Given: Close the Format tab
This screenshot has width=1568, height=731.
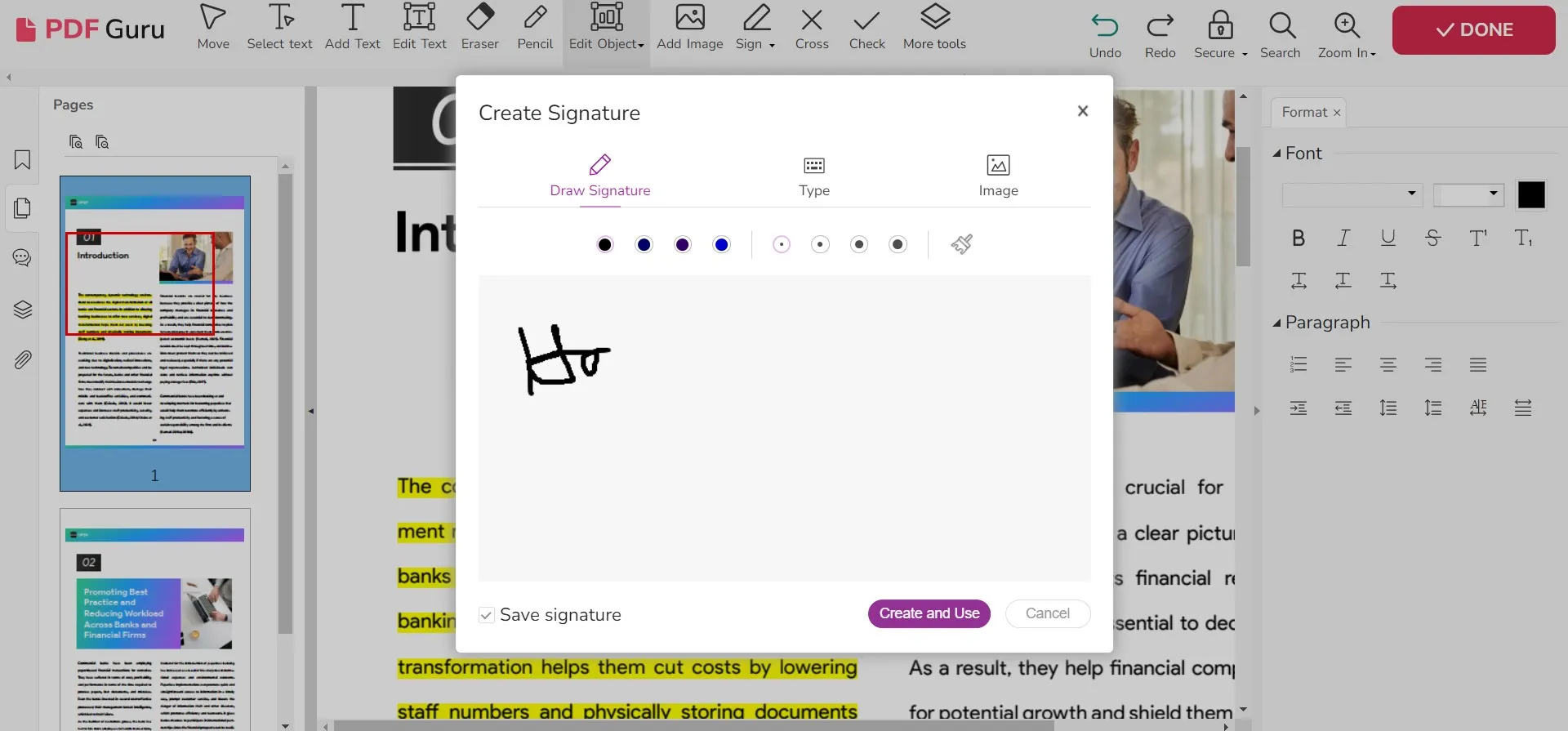Looking at the screenshot, I should pyautogui.click(x=1337, y=113).
